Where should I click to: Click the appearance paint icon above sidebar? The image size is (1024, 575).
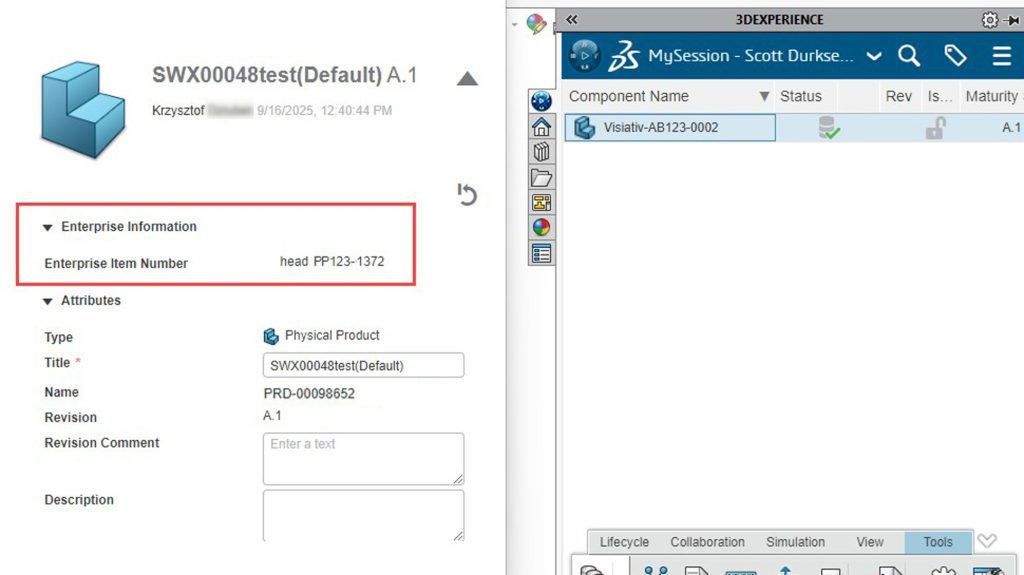coord(536,24)
